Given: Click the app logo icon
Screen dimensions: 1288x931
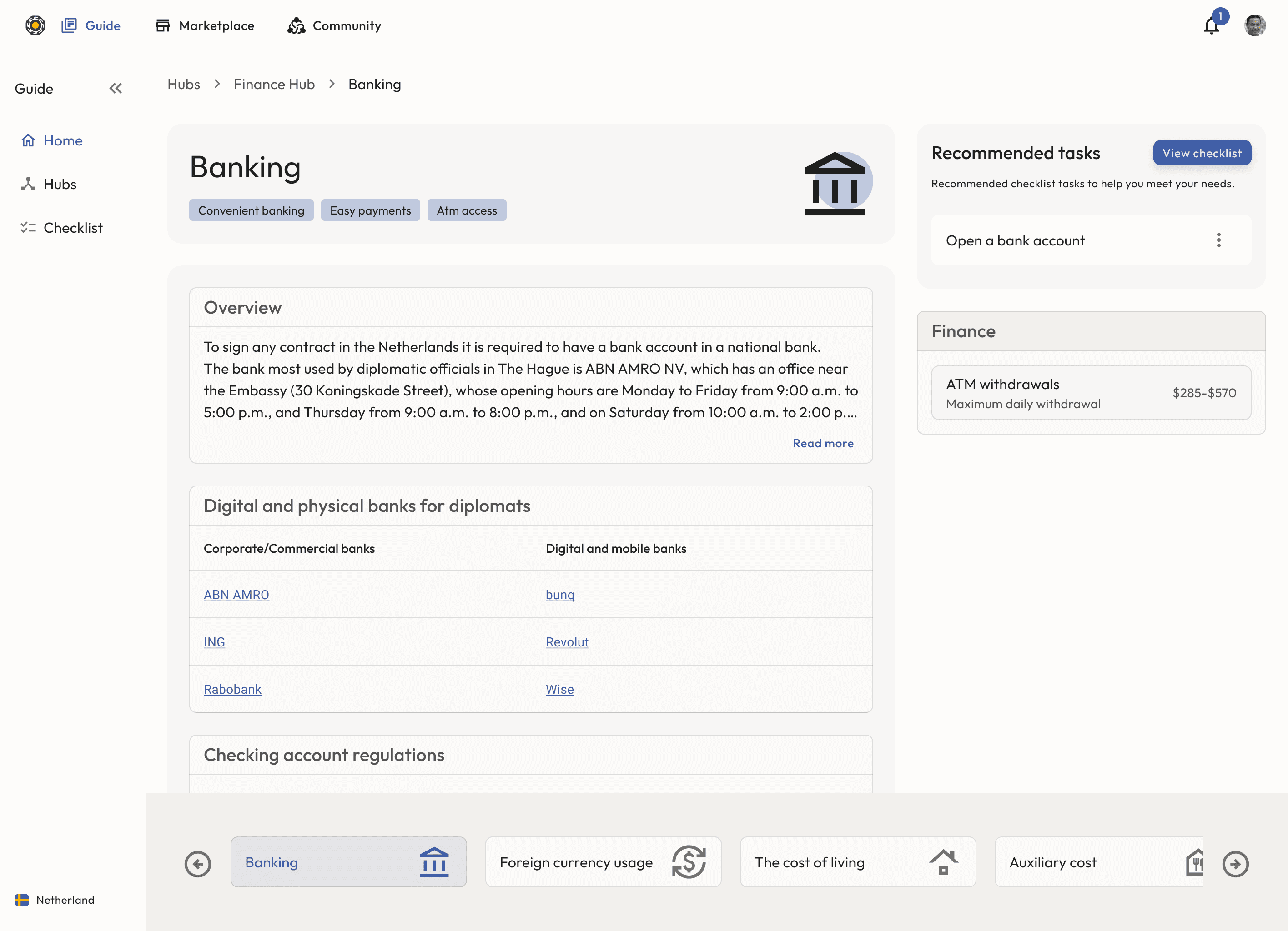Looking at the screenshot, I should tap(35, 25).
